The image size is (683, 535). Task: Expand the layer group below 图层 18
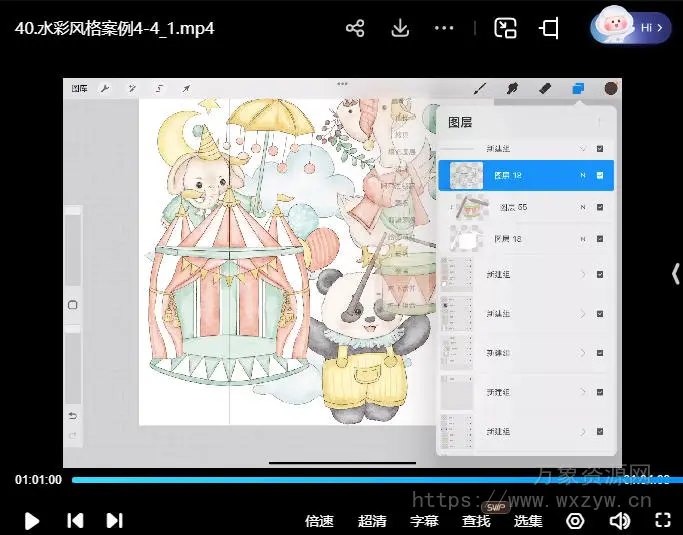tap(582, 274)
